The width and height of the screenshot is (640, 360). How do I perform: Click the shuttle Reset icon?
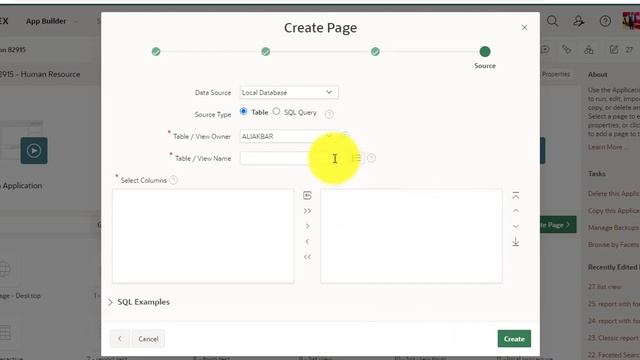pyautogui.click(x=307, y=196)
